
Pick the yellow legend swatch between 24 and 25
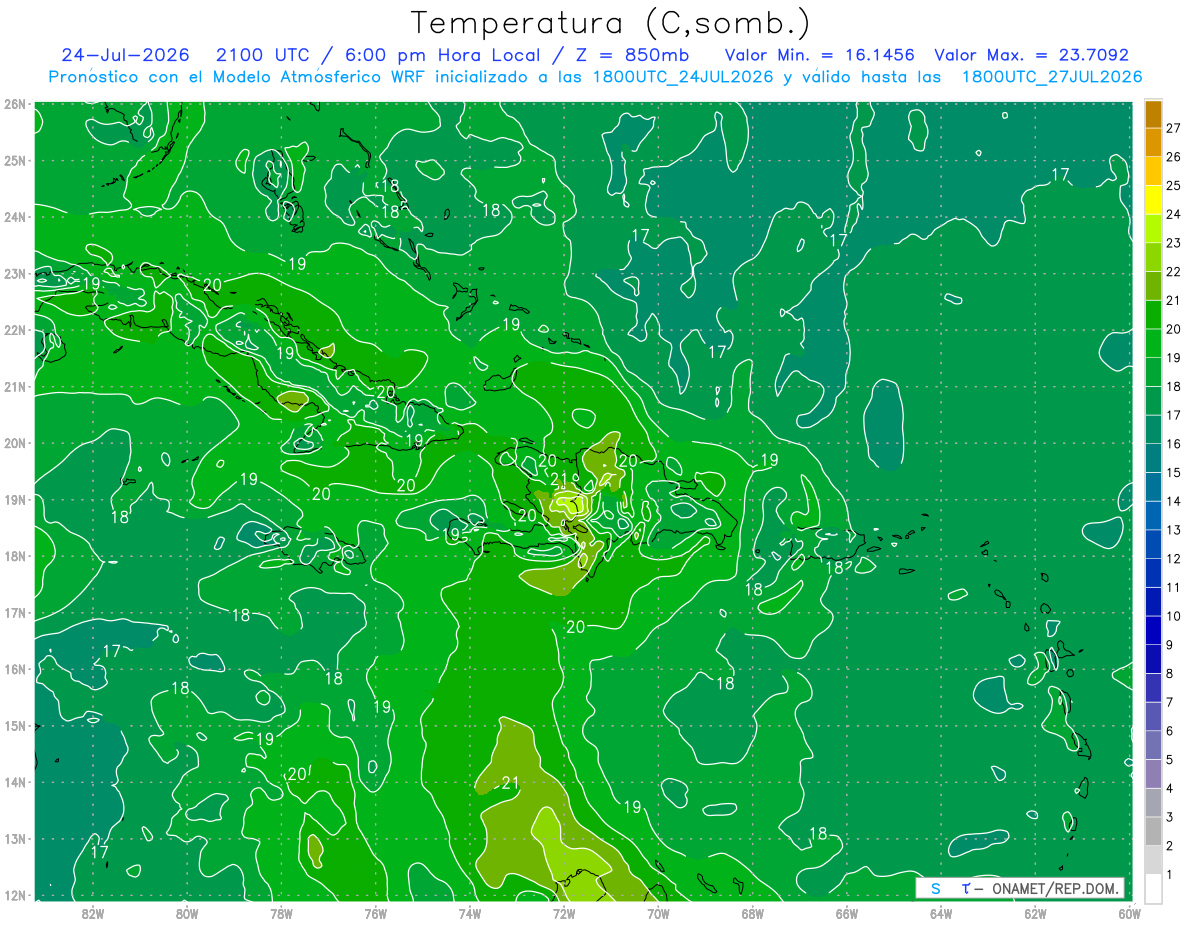(1153, 200)
